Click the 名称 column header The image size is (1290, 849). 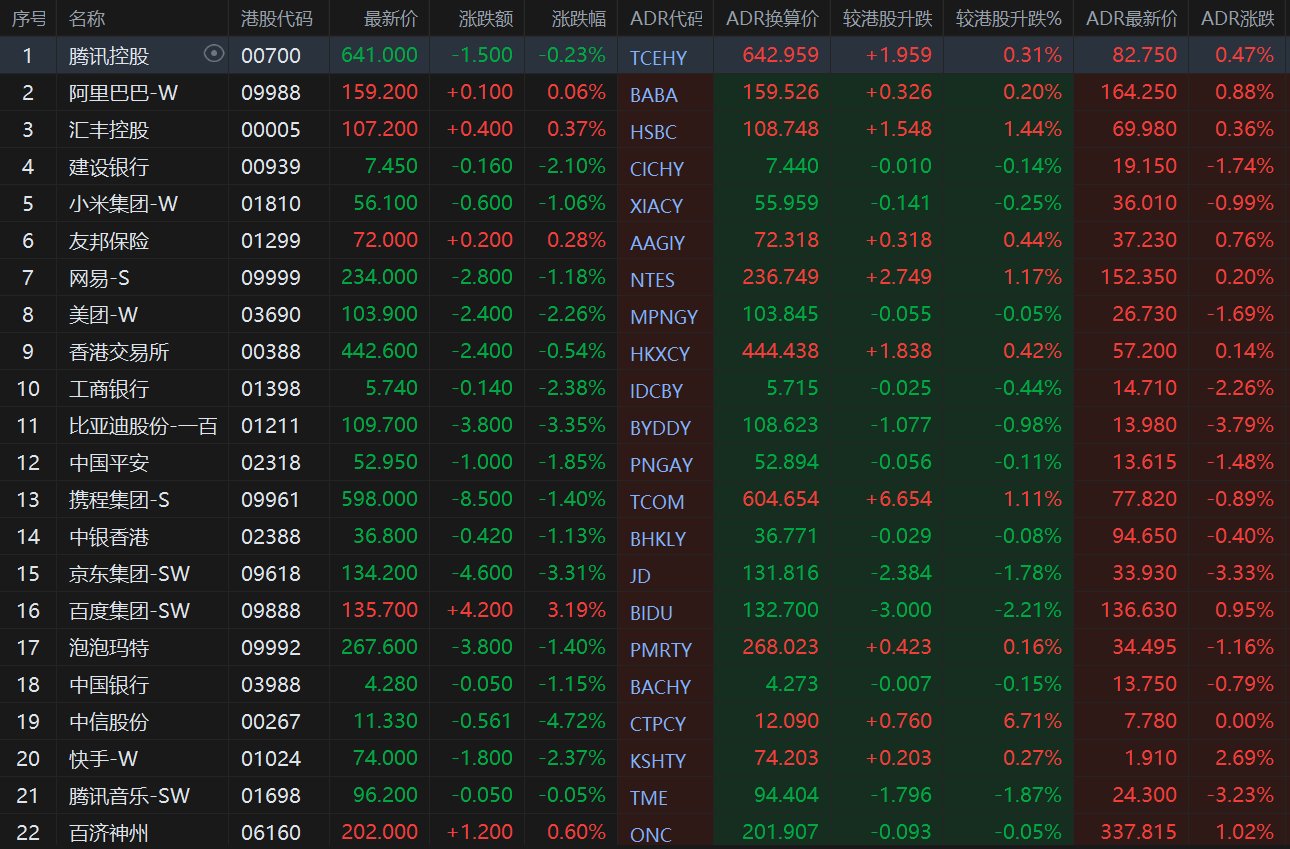(87, 18)
